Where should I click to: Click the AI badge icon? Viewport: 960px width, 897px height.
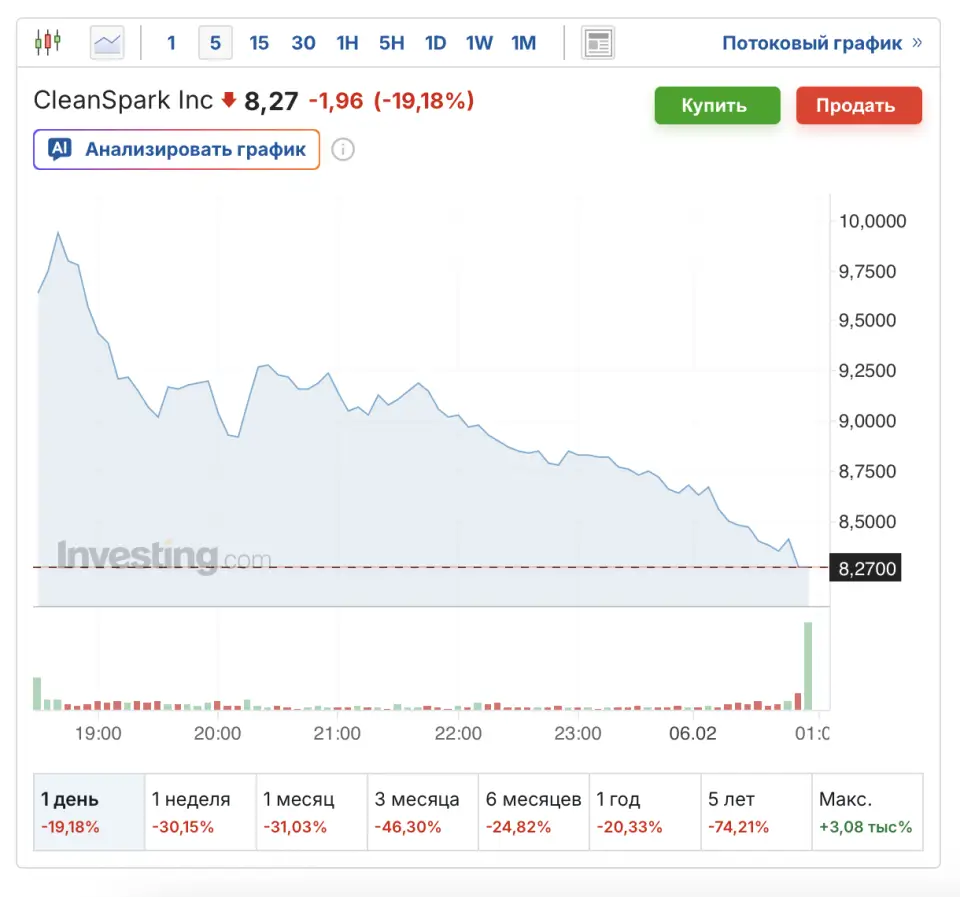60,150
